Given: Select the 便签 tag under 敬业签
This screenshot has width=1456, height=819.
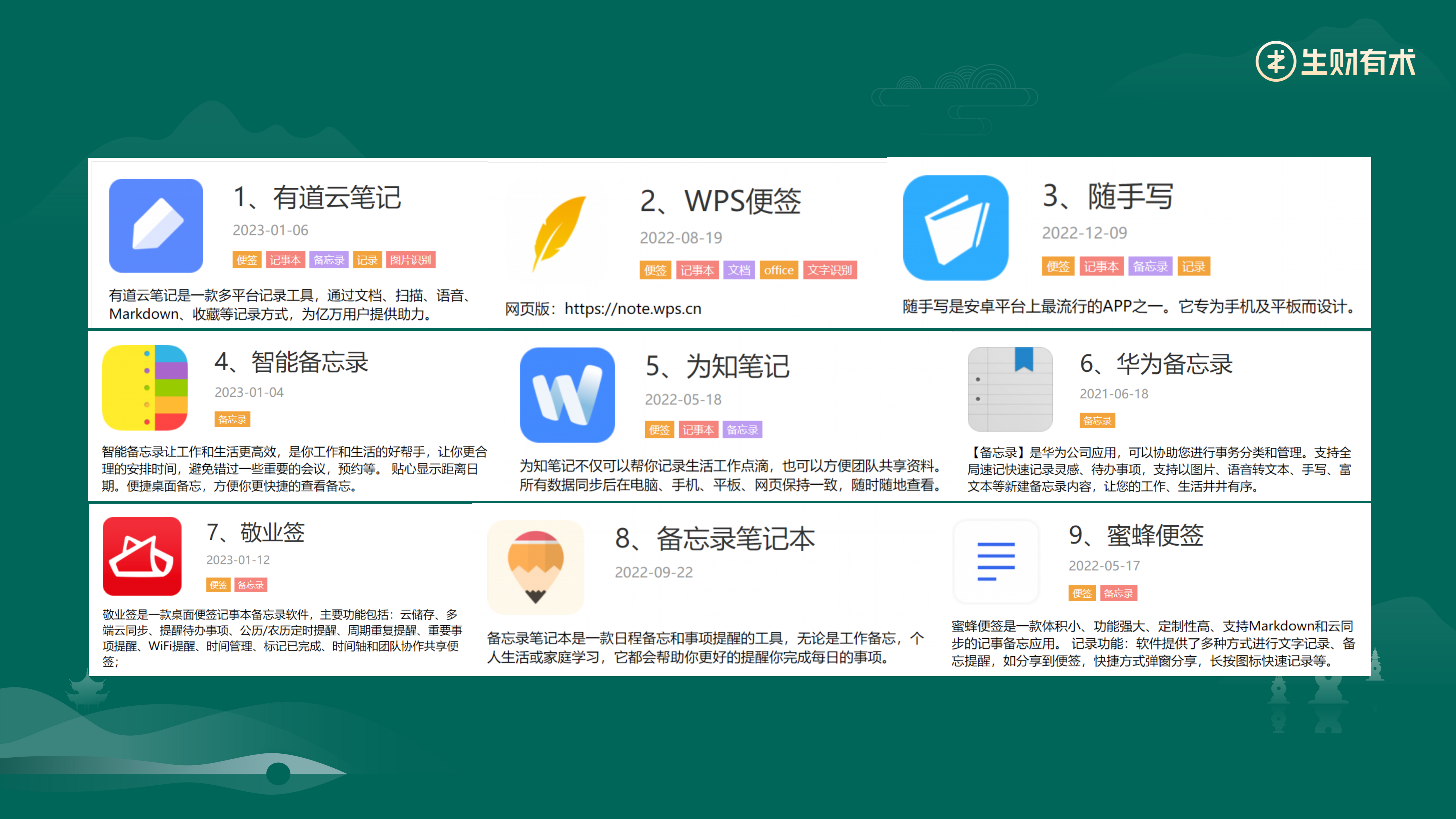Looking at the screenshot, I should (x=219, y=585).
